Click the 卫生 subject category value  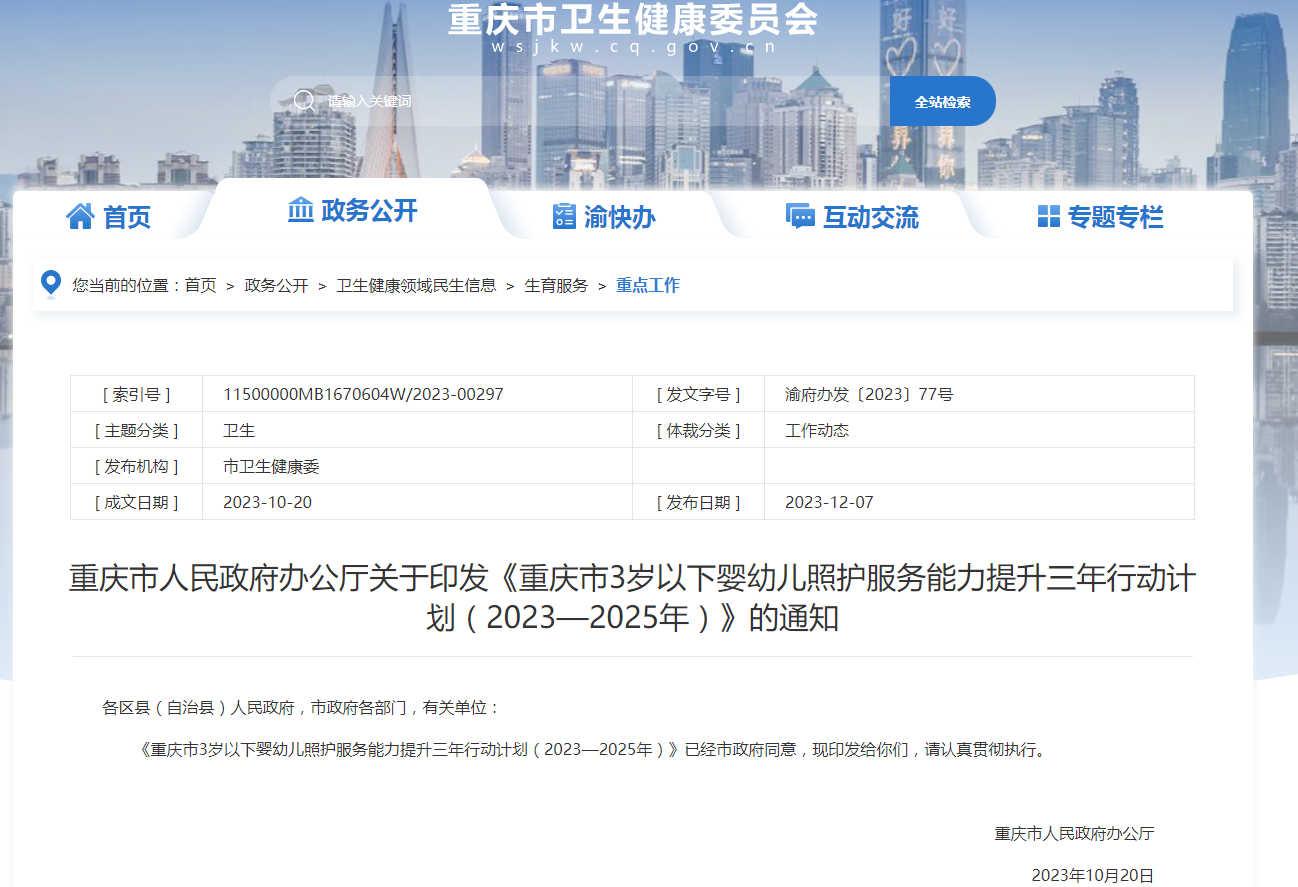tap(239, 430)
